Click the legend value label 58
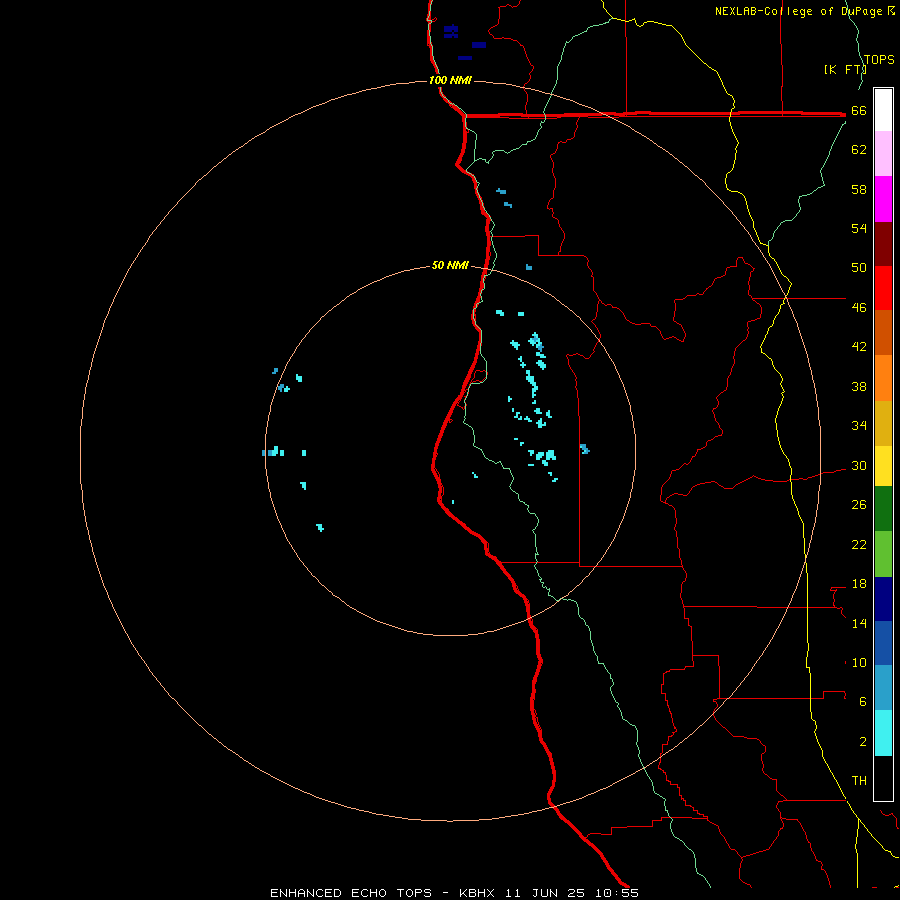This screenshot has height=900, width=900. tap(859, 189)
